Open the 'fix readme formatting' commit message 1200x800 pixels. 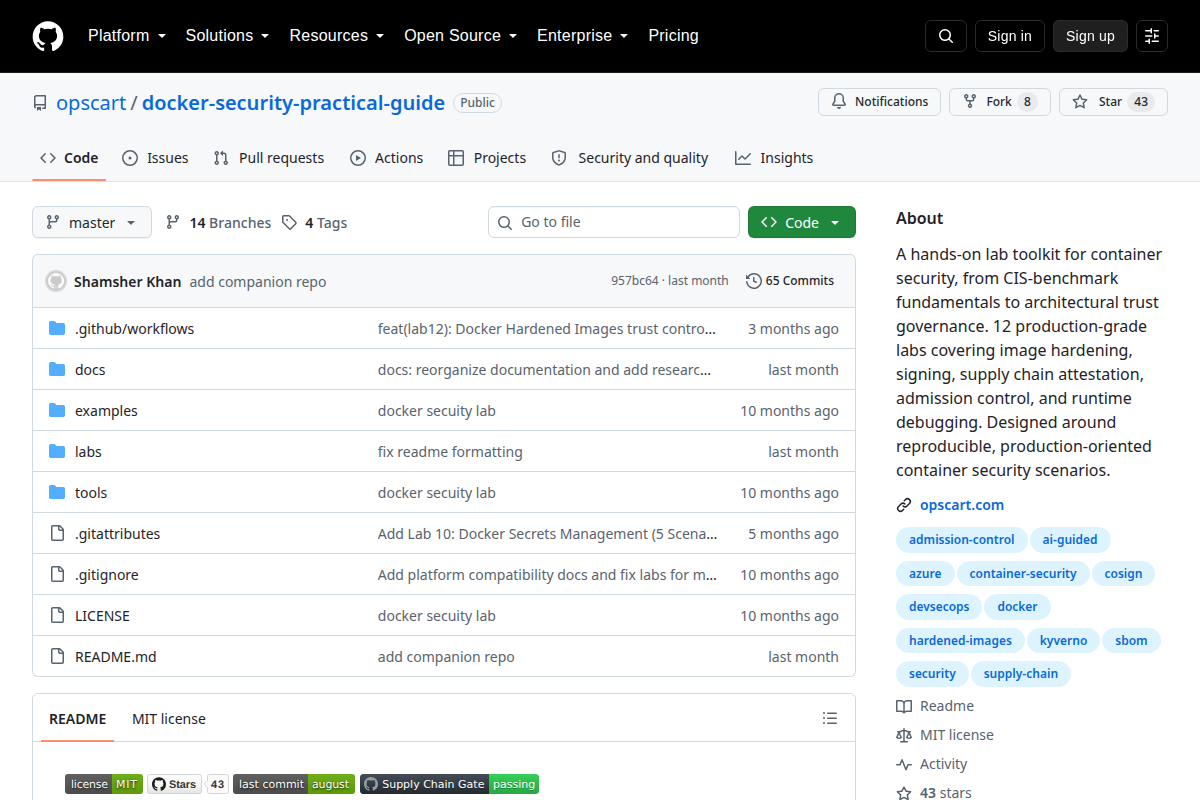pyautogui.click(x=450, y=452)
